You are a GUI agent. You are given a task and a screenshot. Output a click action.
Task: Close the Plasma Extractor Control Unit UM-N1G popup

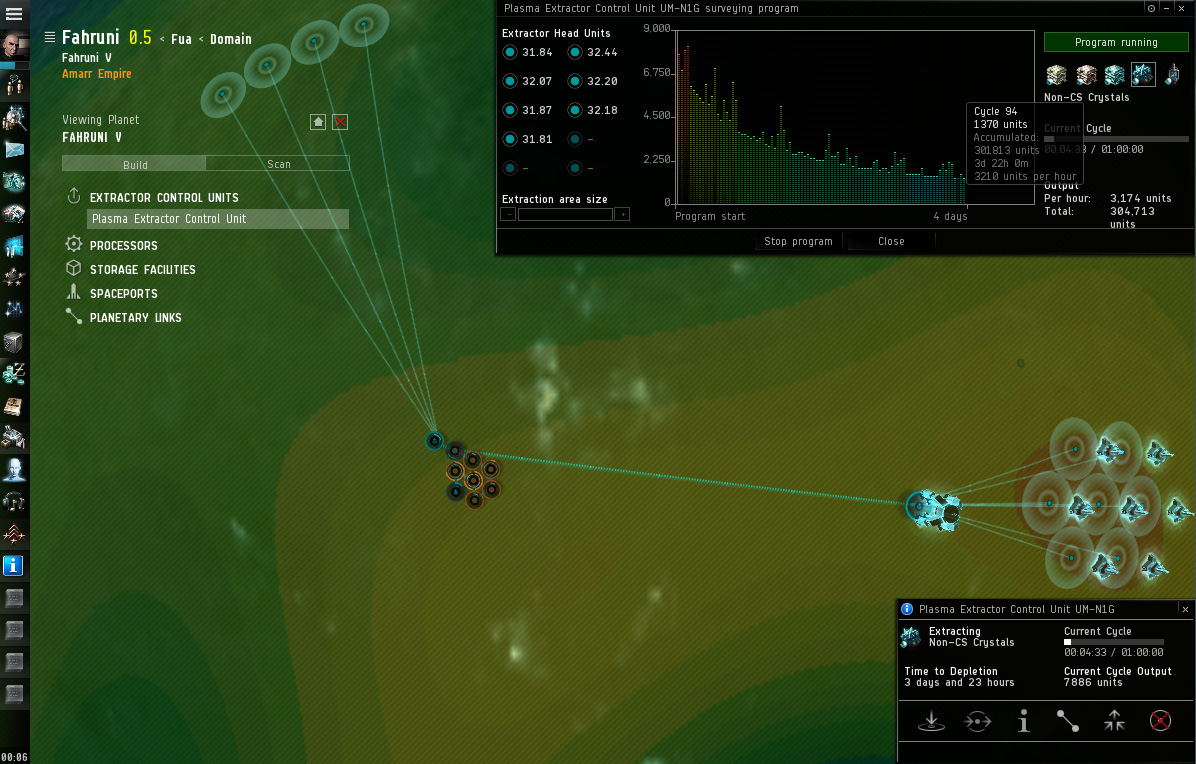[1185, 609]
